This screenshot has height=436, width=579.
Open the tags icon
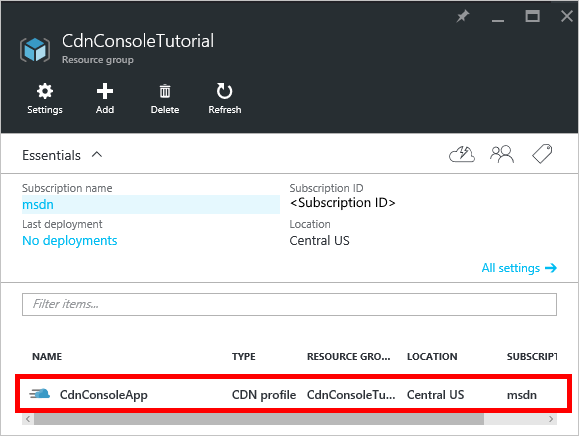[x=542, y=154]
